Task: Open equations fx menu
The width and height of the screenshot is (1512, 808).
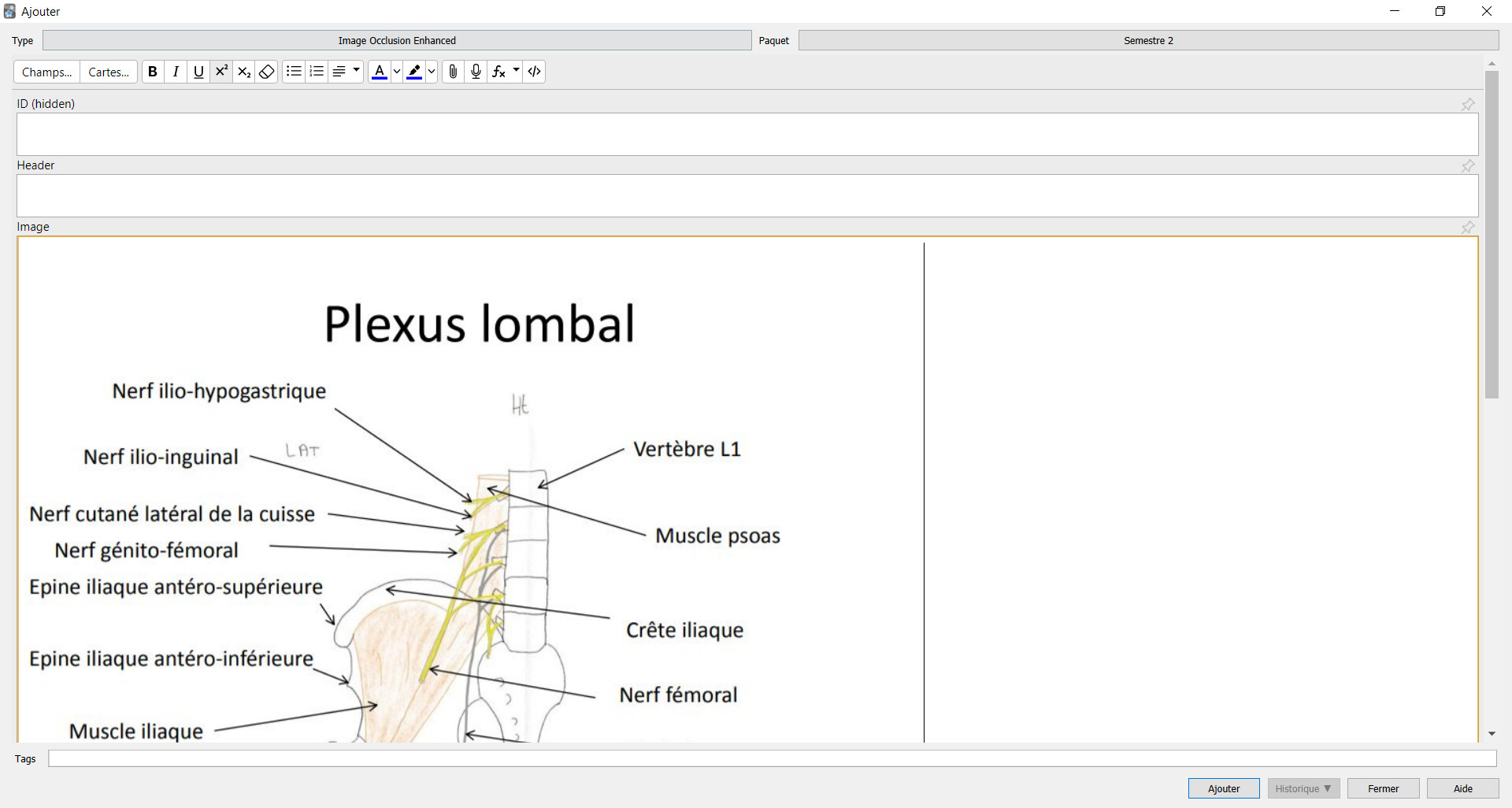Action: coord(505,72)
